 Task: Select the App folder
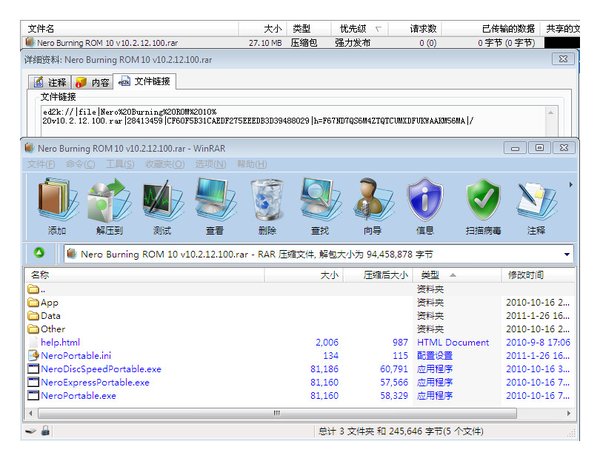coord(300,303)
